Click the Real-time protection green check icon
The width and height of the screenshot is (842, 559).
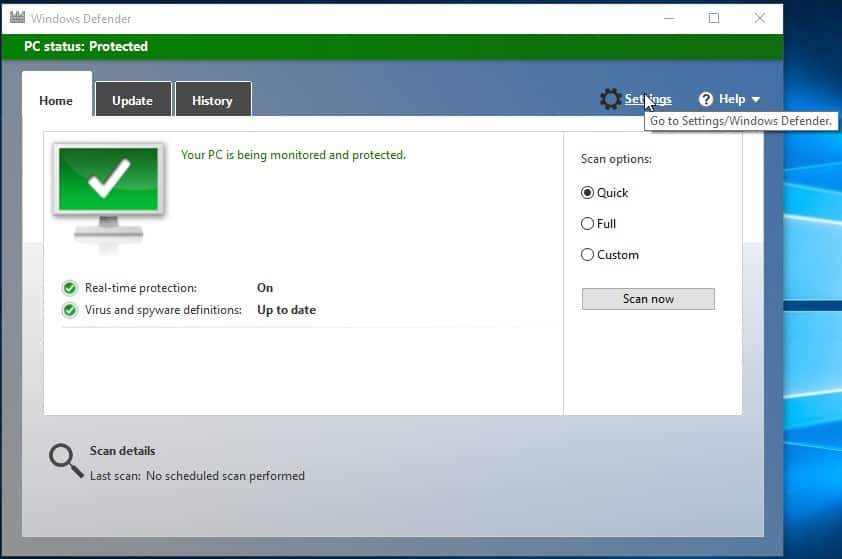70,288
